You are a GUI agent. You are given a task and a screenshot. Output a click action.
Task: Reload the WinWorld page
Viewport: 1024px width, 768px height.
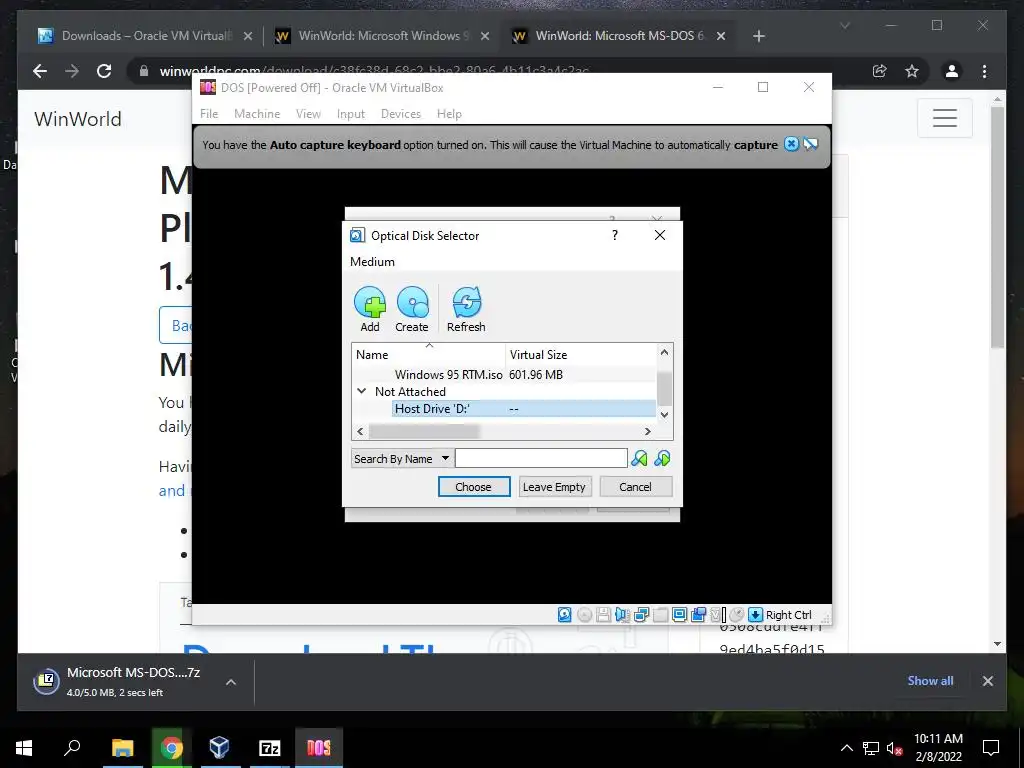(104, 71)
